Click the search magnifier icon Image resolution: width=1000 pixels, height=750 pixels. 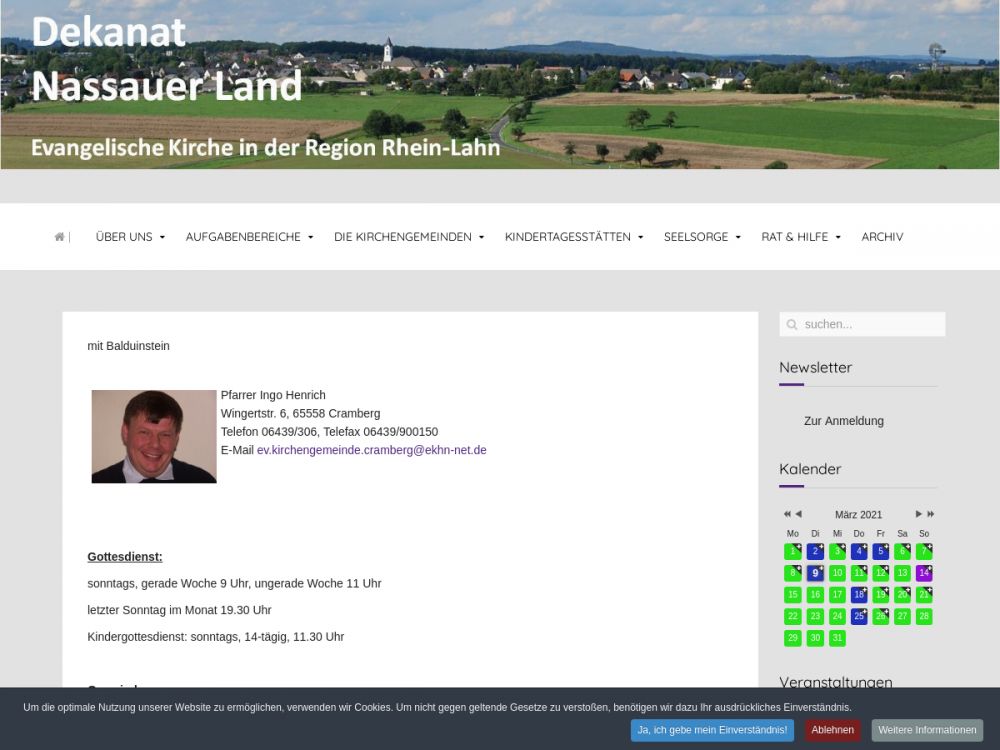[x=792, y=325]
